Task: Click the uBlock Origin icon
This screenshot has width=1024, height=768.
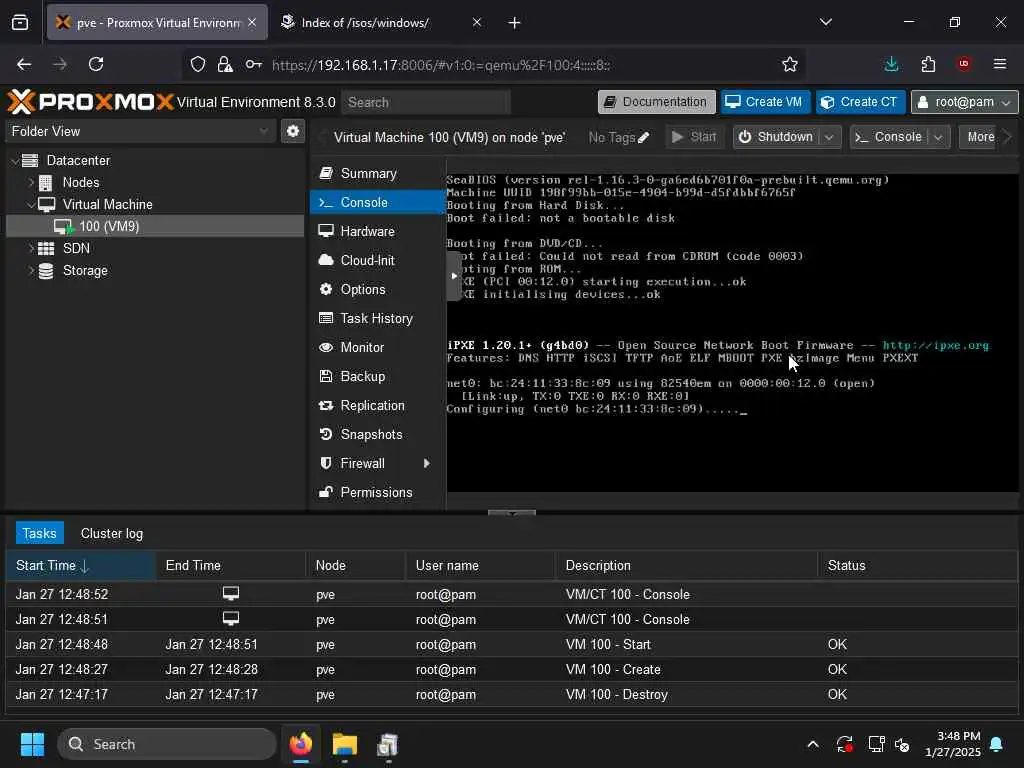Action: (x=964, y=64)
